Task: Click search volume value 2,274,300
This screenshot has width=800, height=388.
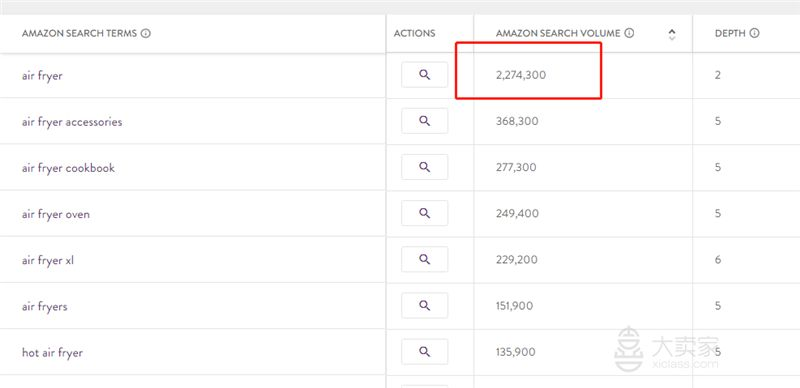Action: 521,75
